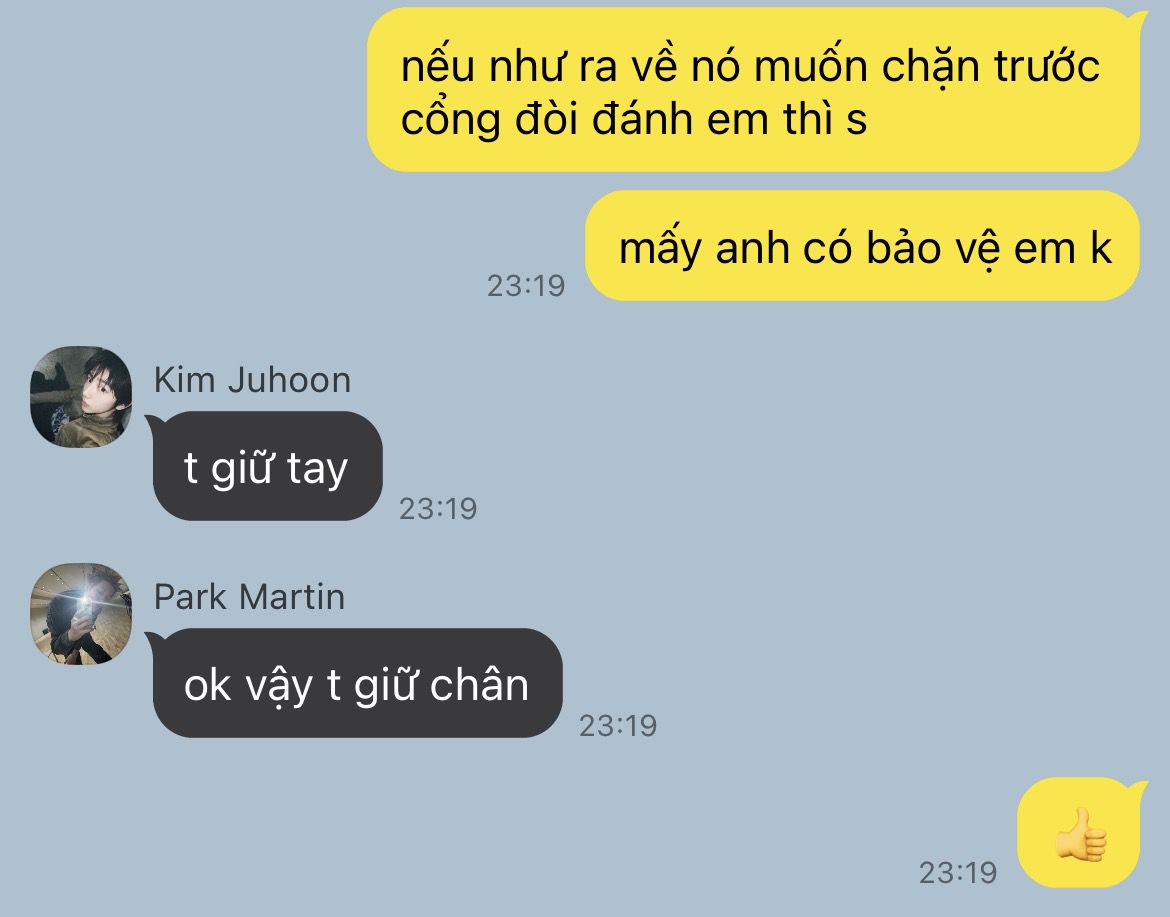1170x917 pixels.
Task: Open Kim Juhoon's profile picture
Action: point(81,397)
